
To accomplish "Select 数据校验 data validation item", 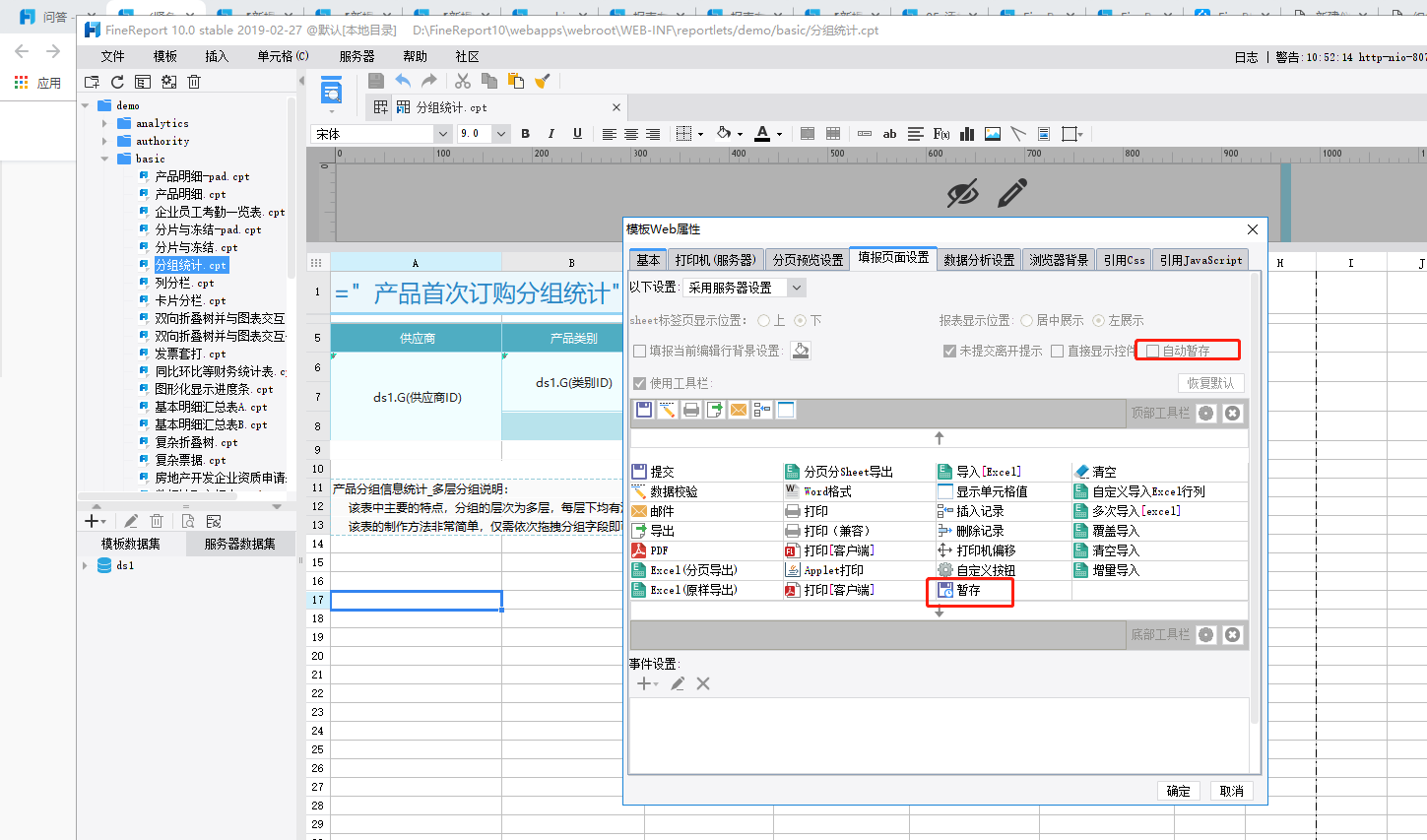I will 665,491.
